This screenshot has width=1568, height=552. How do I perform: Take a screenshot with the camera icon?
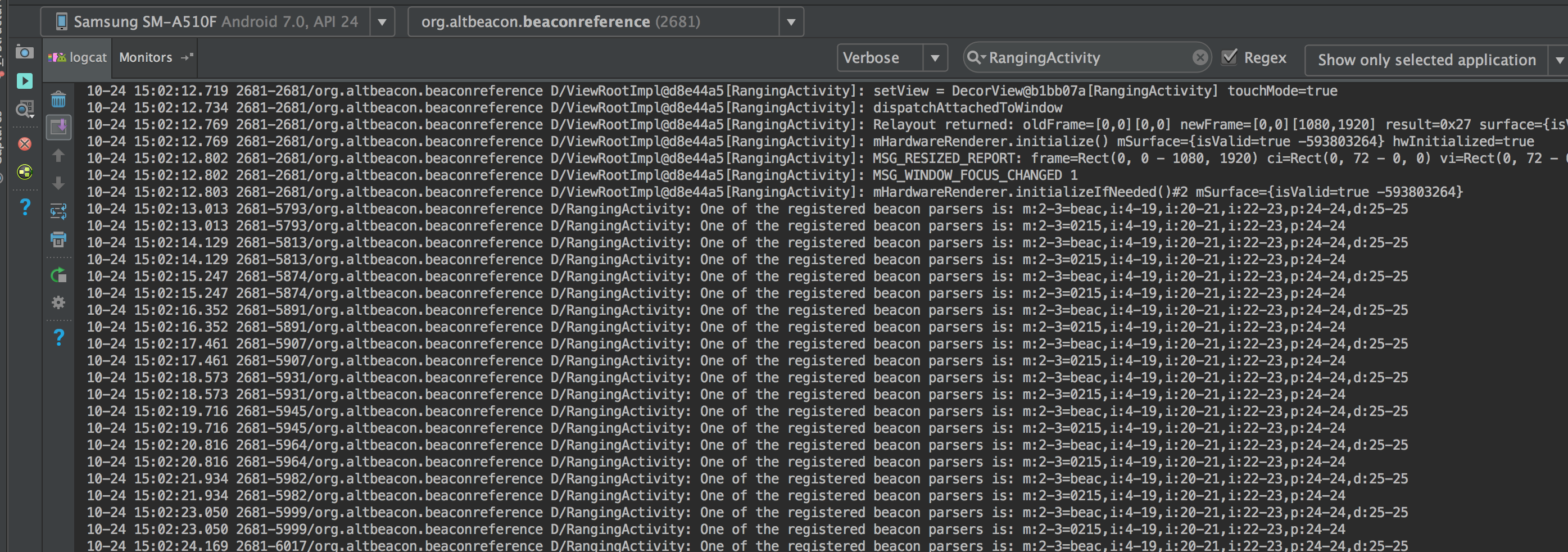tap(24, 53)
